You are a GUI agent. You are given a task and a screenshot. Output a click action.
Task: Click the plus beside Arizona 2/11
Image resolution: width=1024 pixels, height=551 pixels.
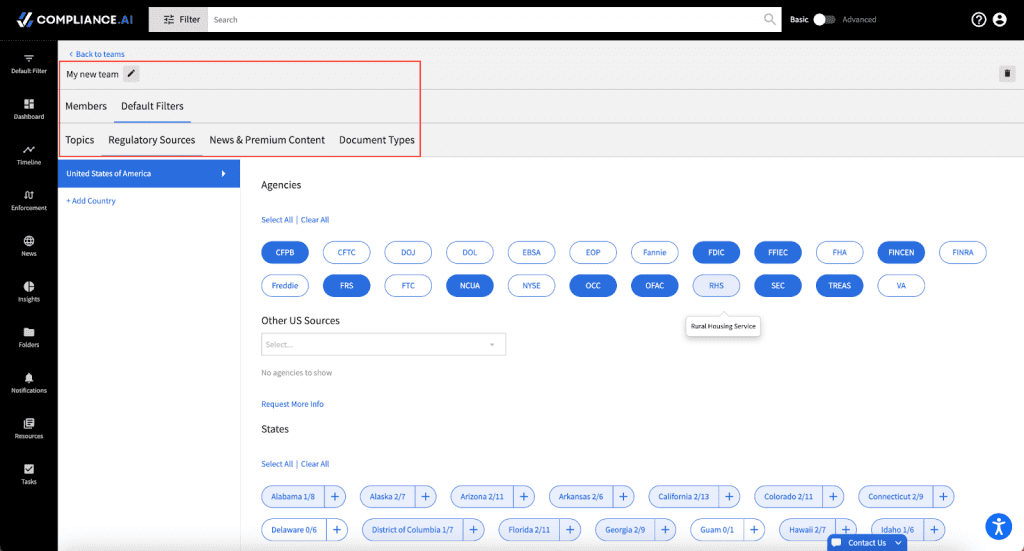[x=524, y=497]
